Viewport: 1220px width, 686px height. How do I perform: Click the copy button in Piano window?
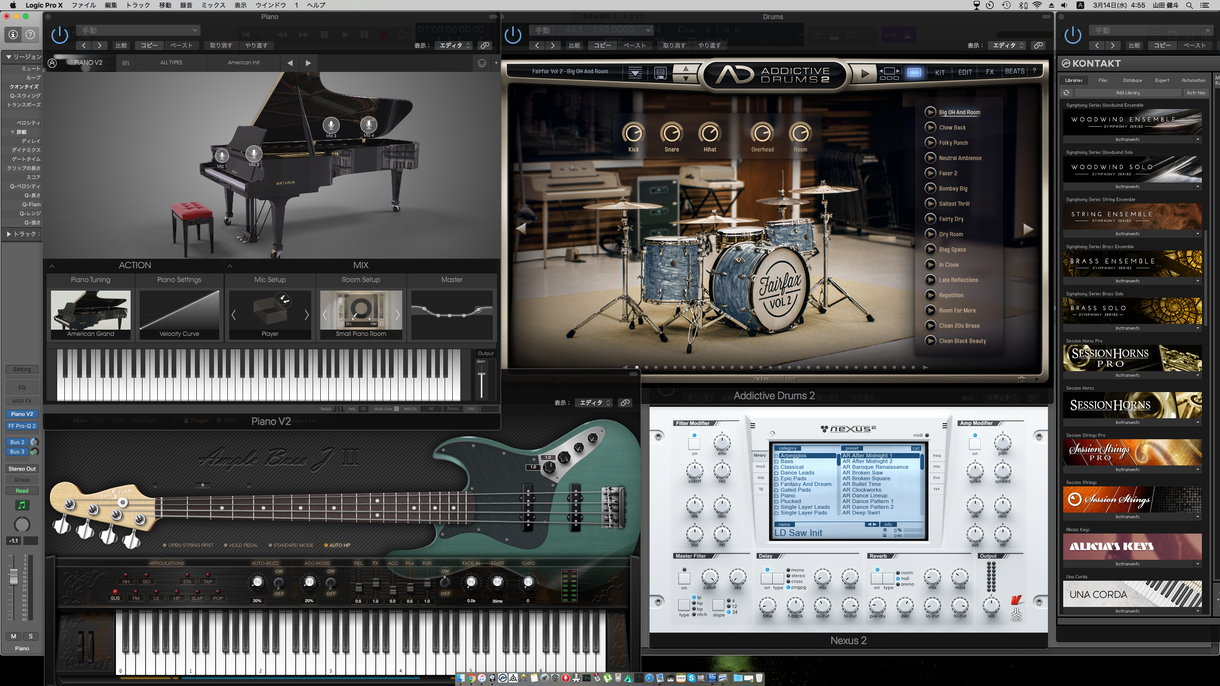point(150,46)
